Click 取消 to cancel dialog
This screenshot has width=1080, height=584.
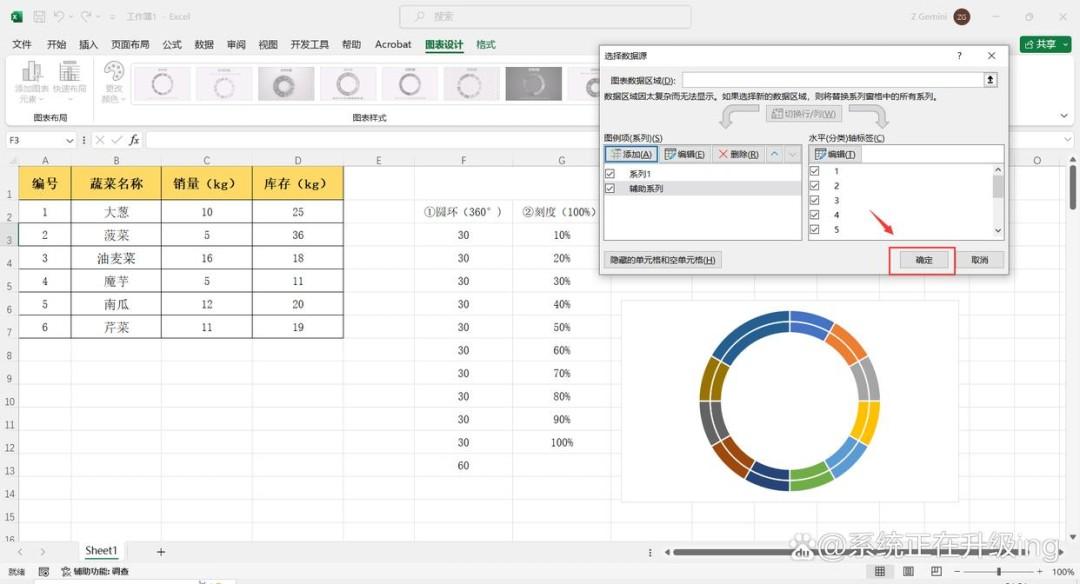point(979,260)
